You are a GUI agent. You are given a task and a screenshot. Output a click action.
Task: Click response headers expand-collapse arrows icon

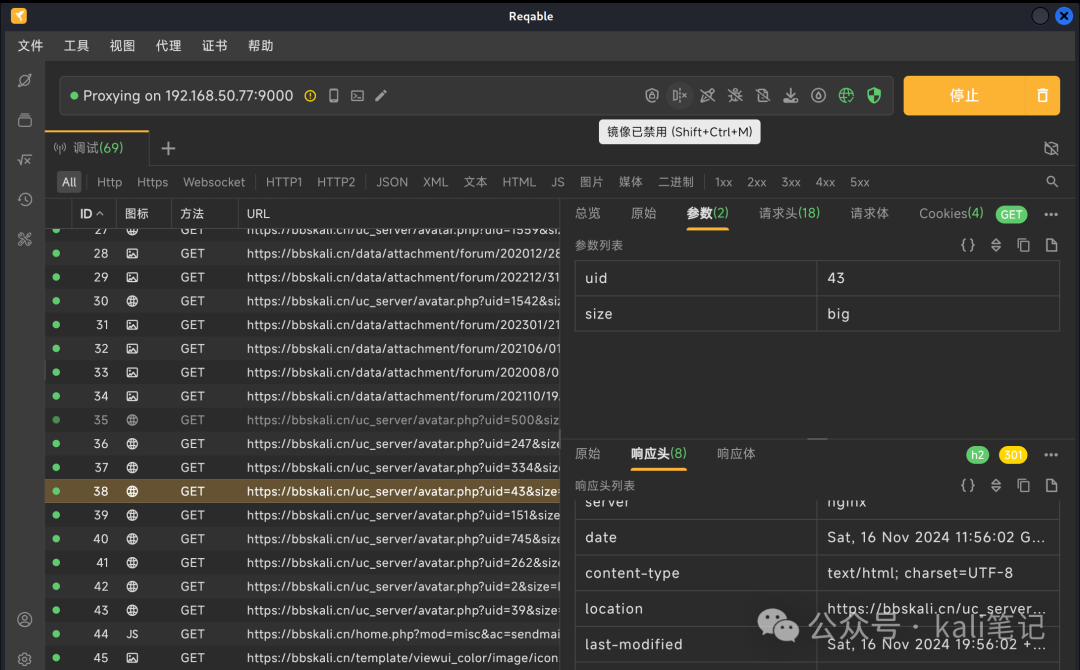click(x=996, y=485)
